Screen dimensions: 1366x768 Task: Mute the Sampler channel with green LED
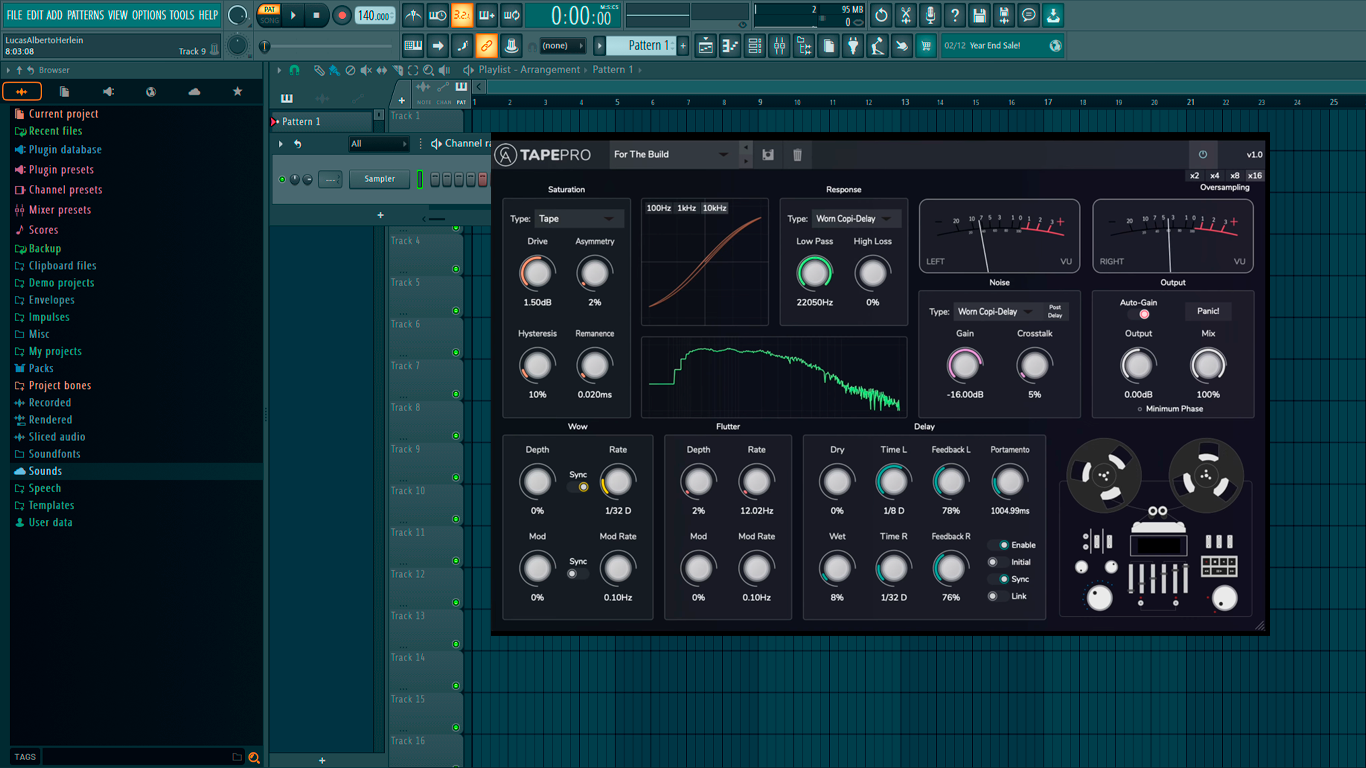coord(282,180)
